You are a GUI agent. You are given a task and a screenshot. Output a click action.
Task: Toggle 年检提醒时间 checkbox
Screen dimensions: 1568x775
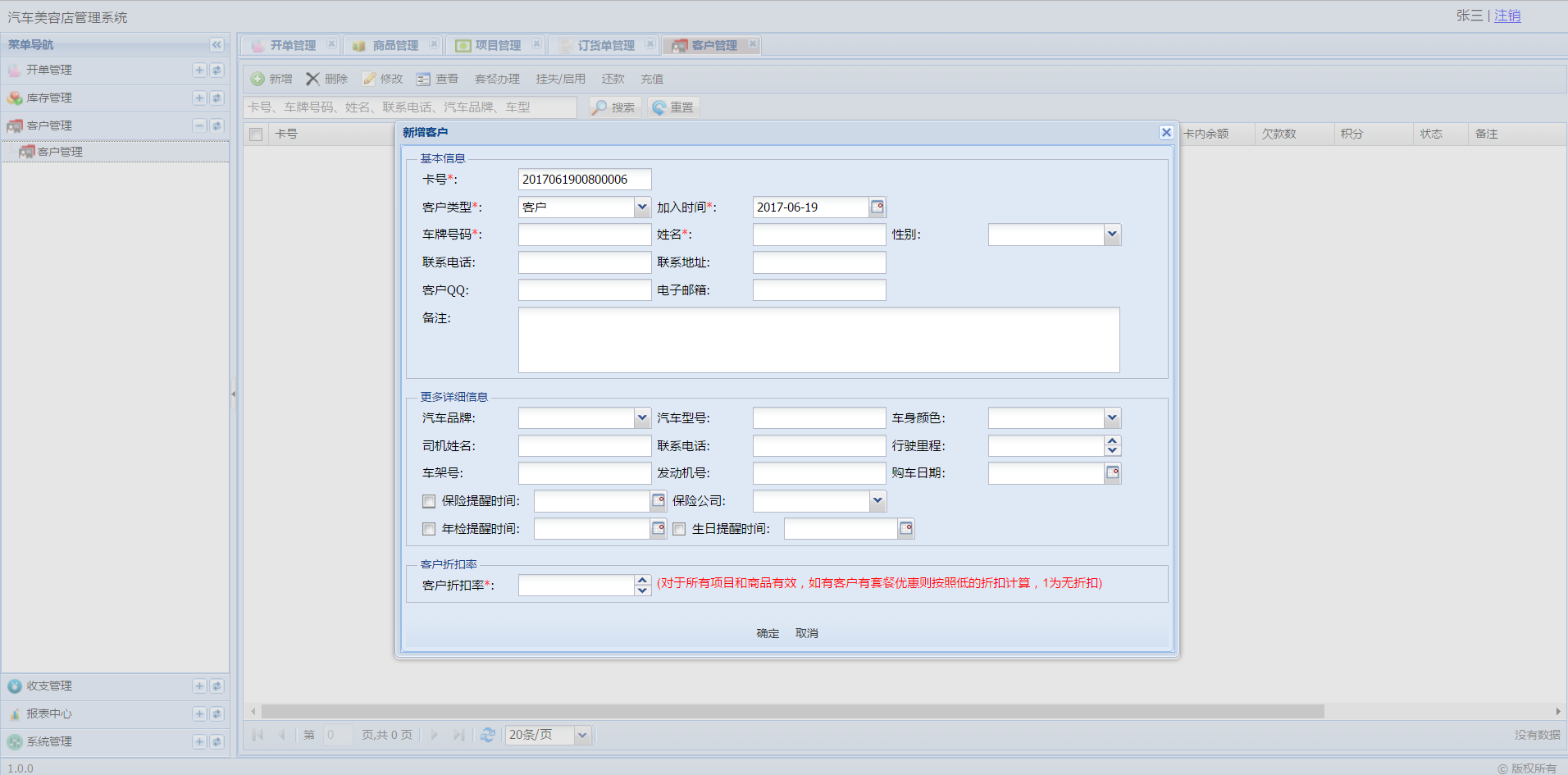[x=429, y=529]
